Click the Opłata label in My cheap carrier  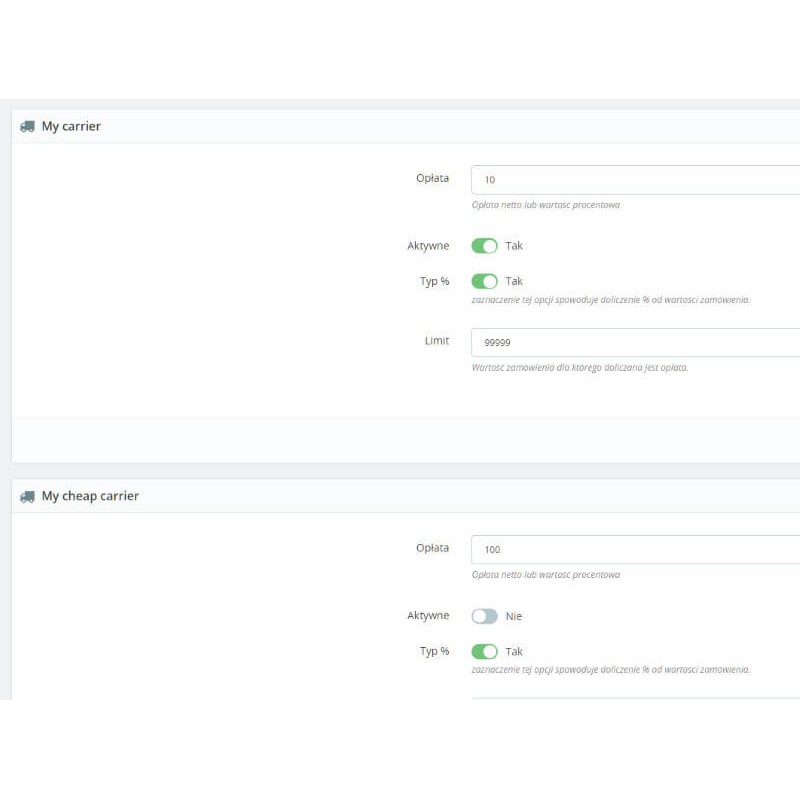click(x=432, y=548)
